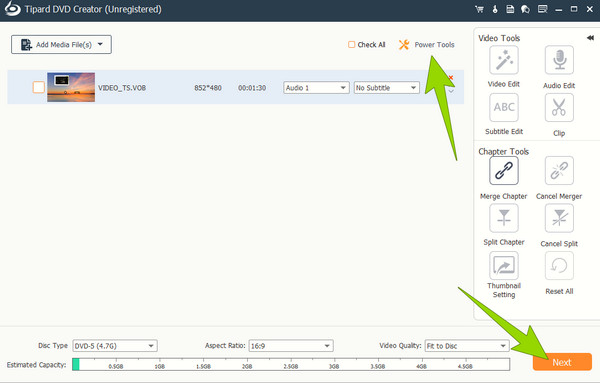Click the Cancel Split tool
Viewport: 600px width, 383px height.
(559, 218)
